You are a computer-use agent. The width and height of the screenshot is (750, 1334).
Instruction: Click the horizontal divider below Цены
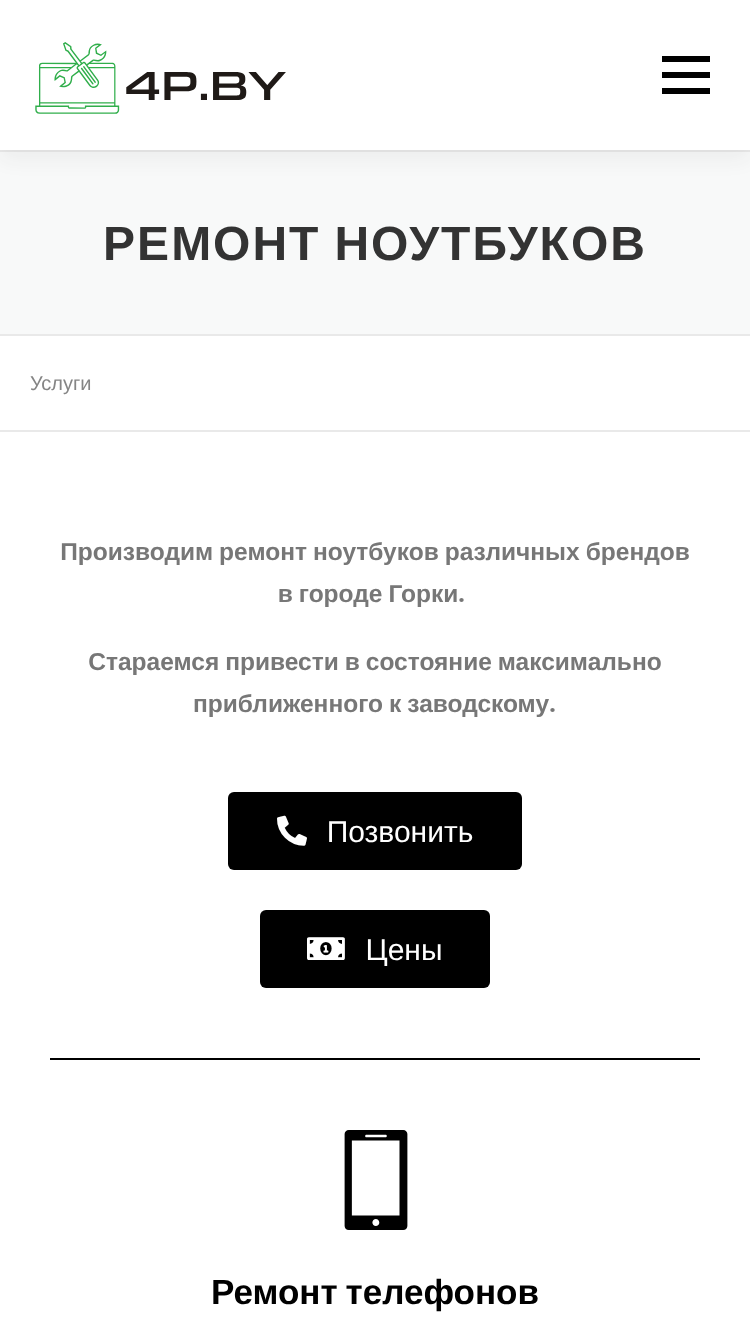tap(375, 1058)
